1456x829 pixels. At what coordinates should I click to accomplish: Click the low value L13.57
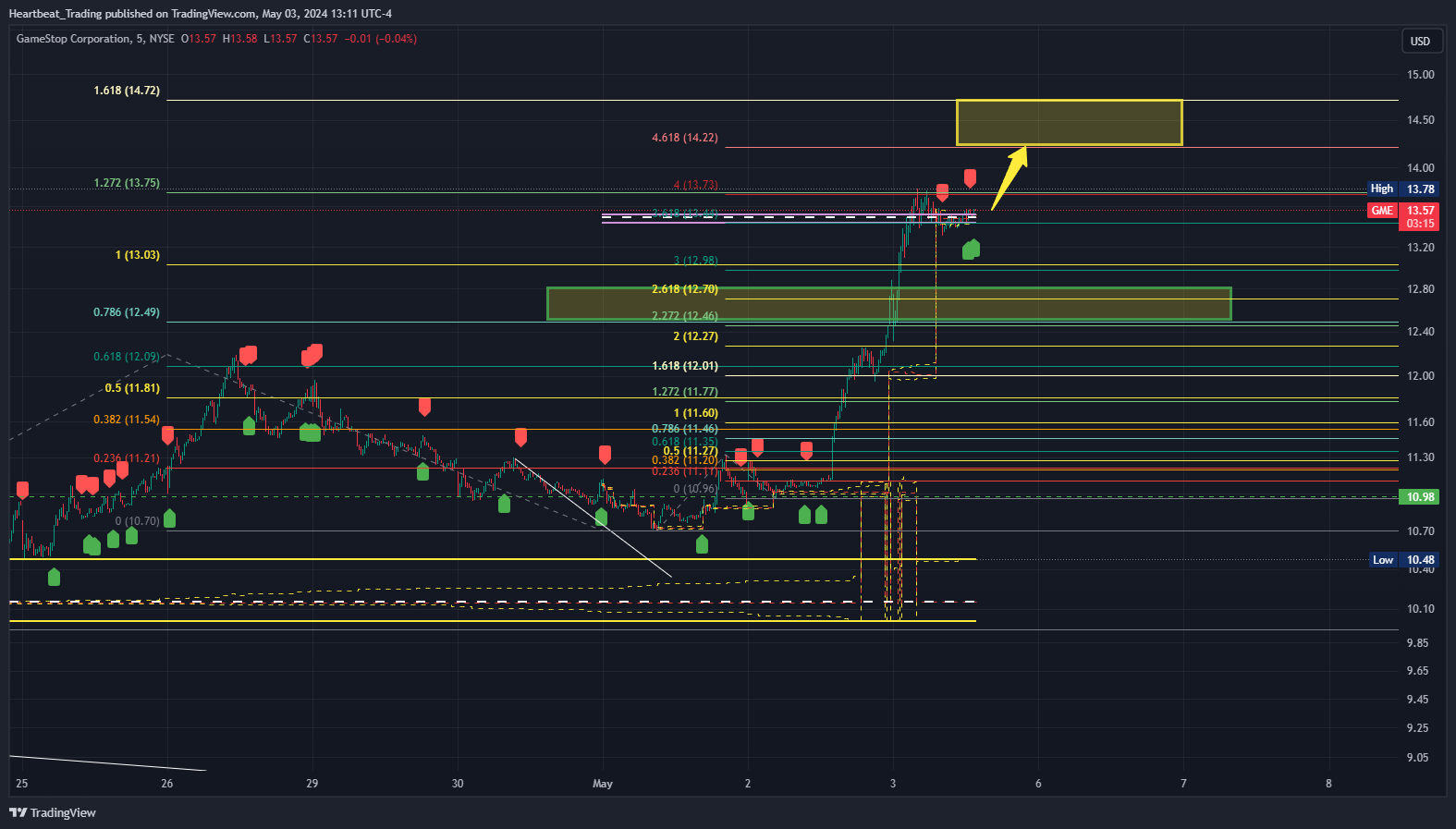pos(280,39)
